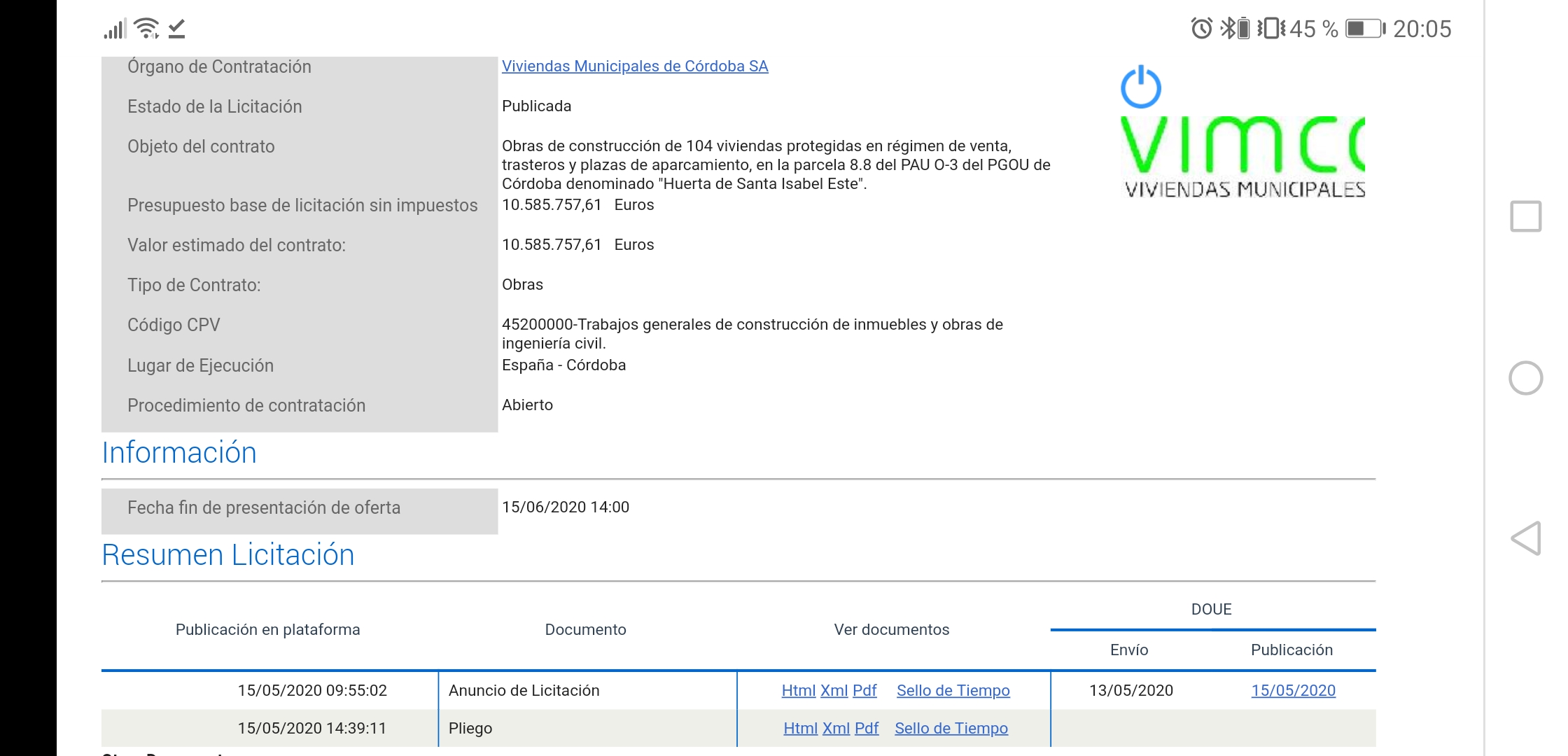Open Pdf of Anuncio de Licitación
Viewport: 1568px width, 756px height.
(x=864, y=690)
